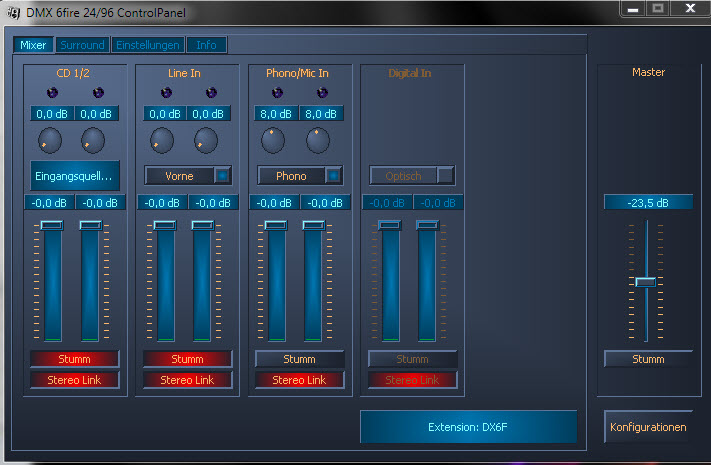Toggle Stereo Link for Phono/Mic In
Screen dimensions: 711x465
tap(299, 380)
